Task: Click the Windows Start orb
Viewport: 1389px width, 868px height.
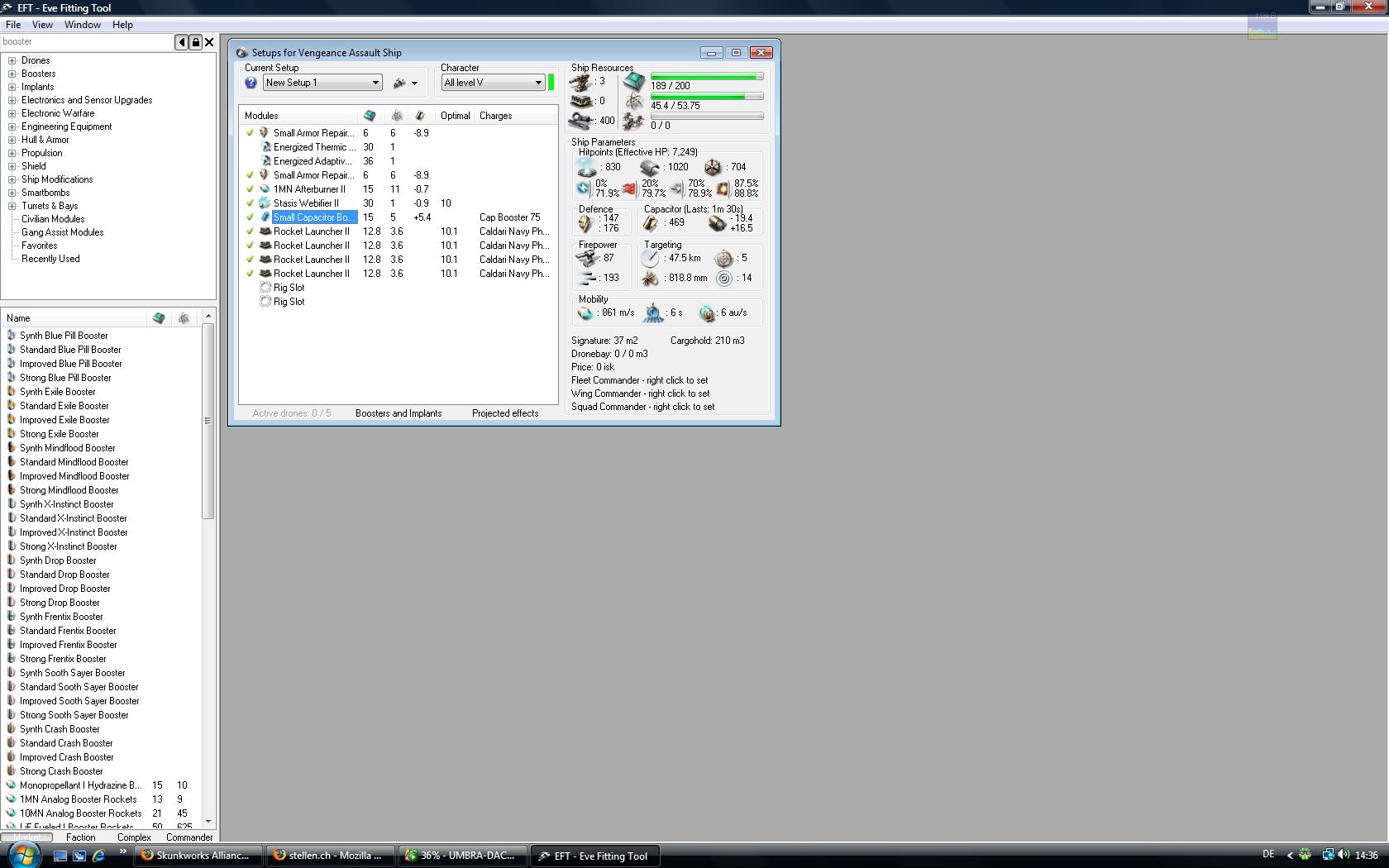Action: coord(23,855)
